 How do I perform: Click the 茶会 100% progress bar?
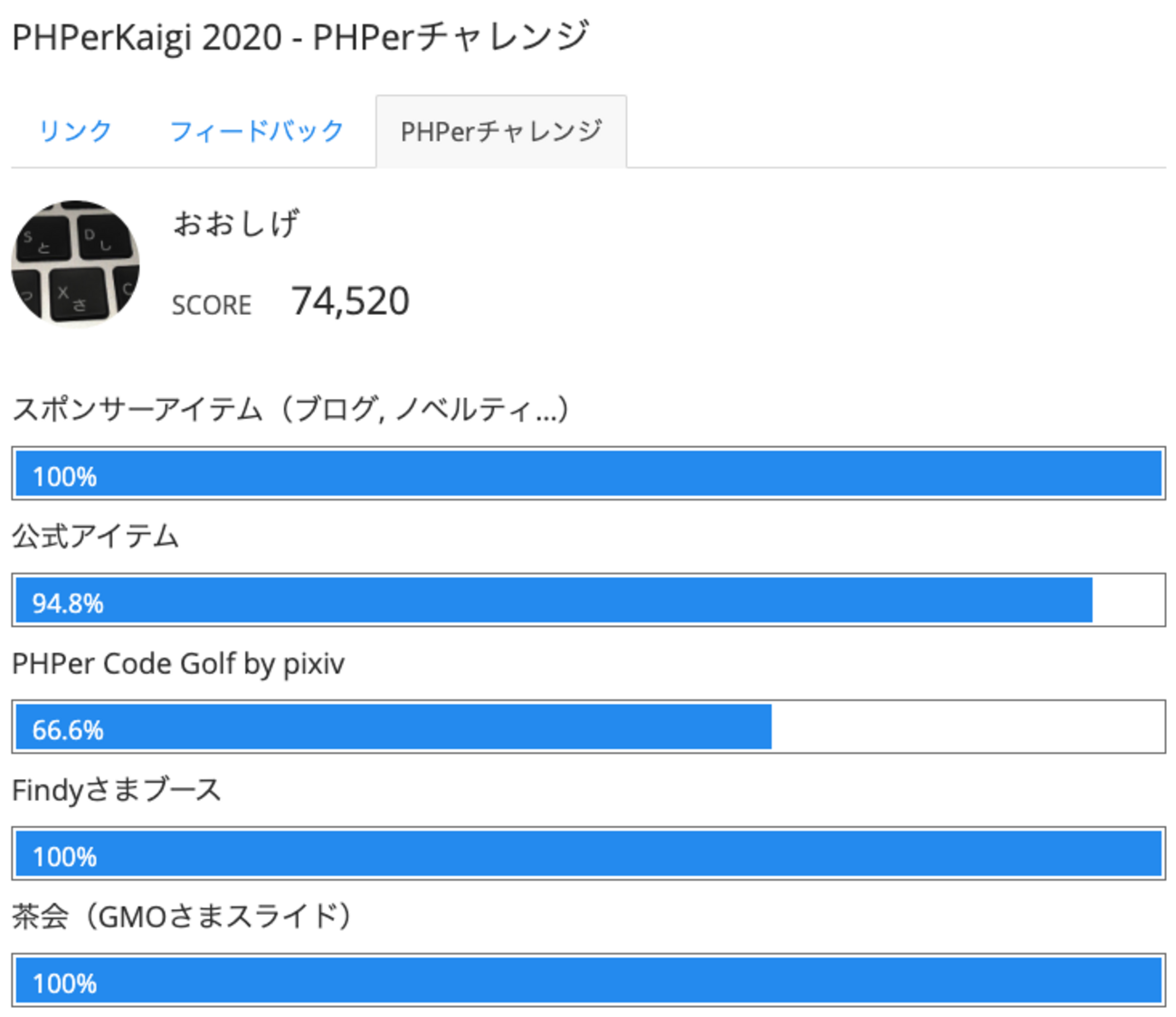pos(588,980)
